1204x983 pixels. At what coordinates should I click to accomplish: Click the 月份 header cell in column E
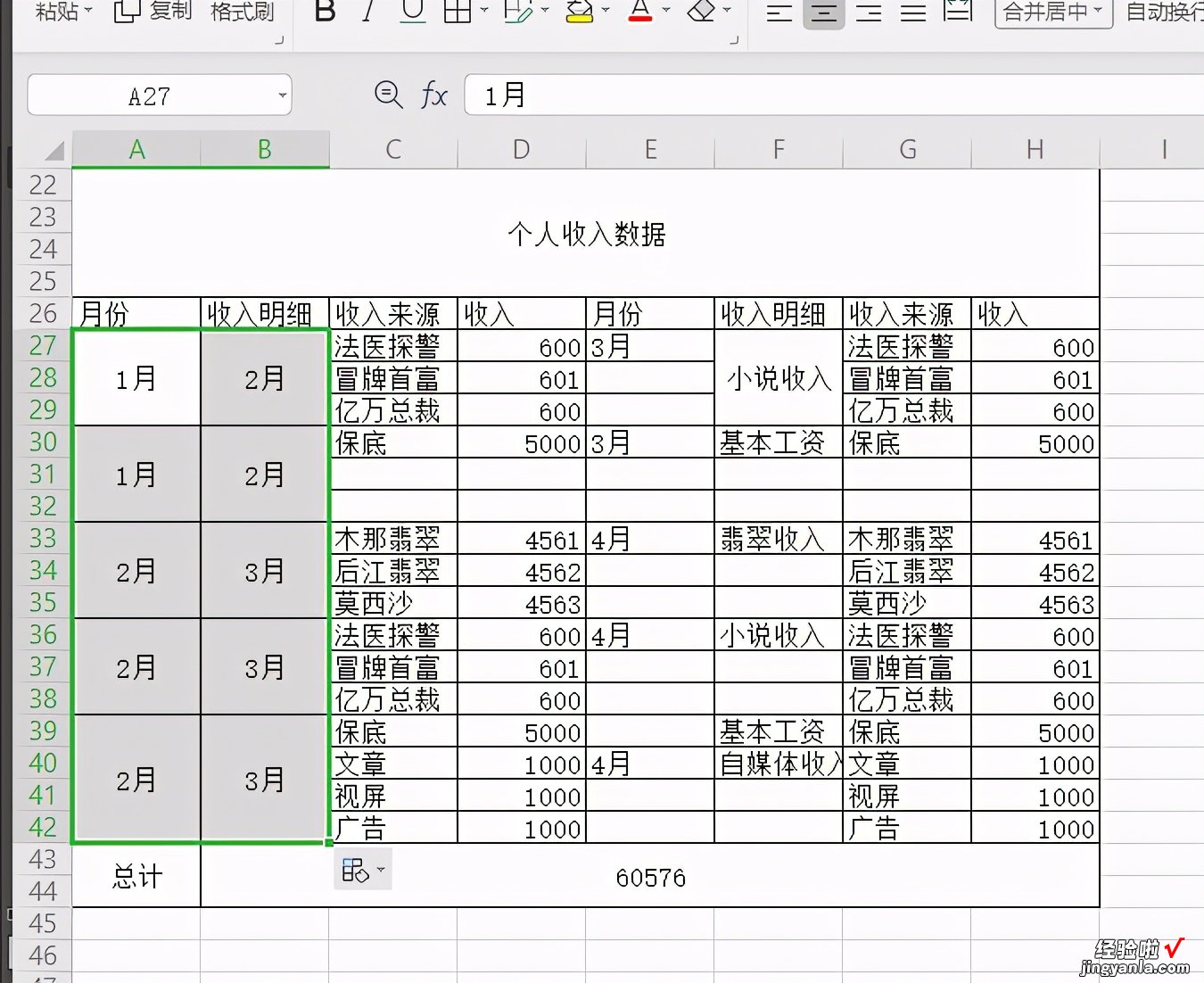tap(650, 314)
